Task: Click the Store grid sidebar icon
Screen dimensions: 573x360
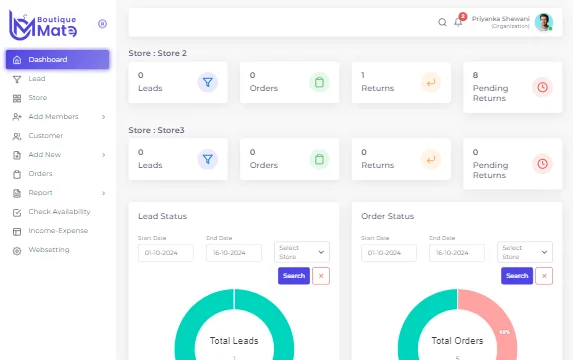Action: 17,98
